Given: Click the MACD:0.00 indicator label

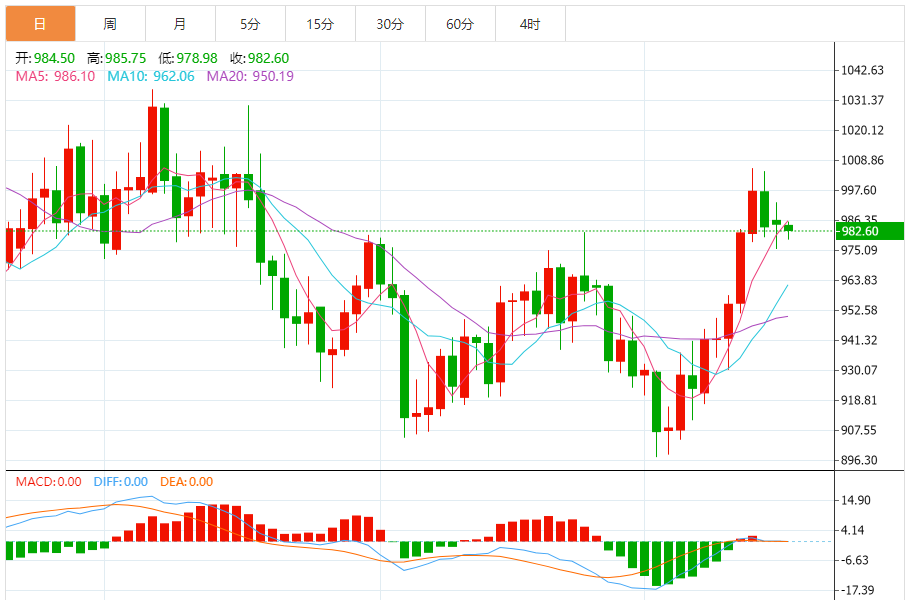Looking at the screenshot, I should point(48,482).
